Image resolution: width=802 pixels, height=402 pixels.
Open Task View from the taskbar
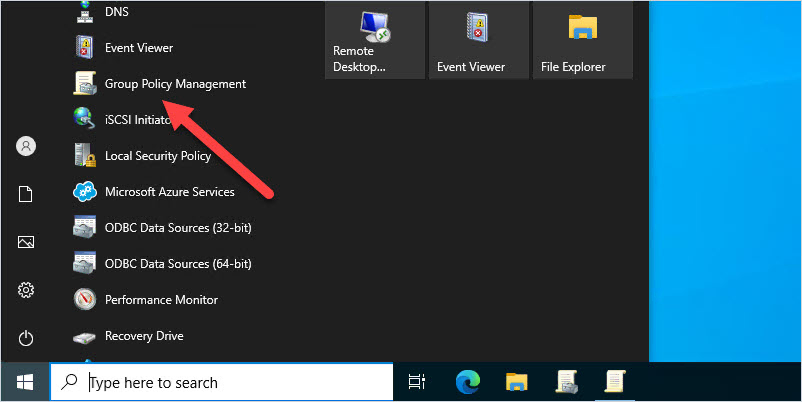(x=417, y=382)
